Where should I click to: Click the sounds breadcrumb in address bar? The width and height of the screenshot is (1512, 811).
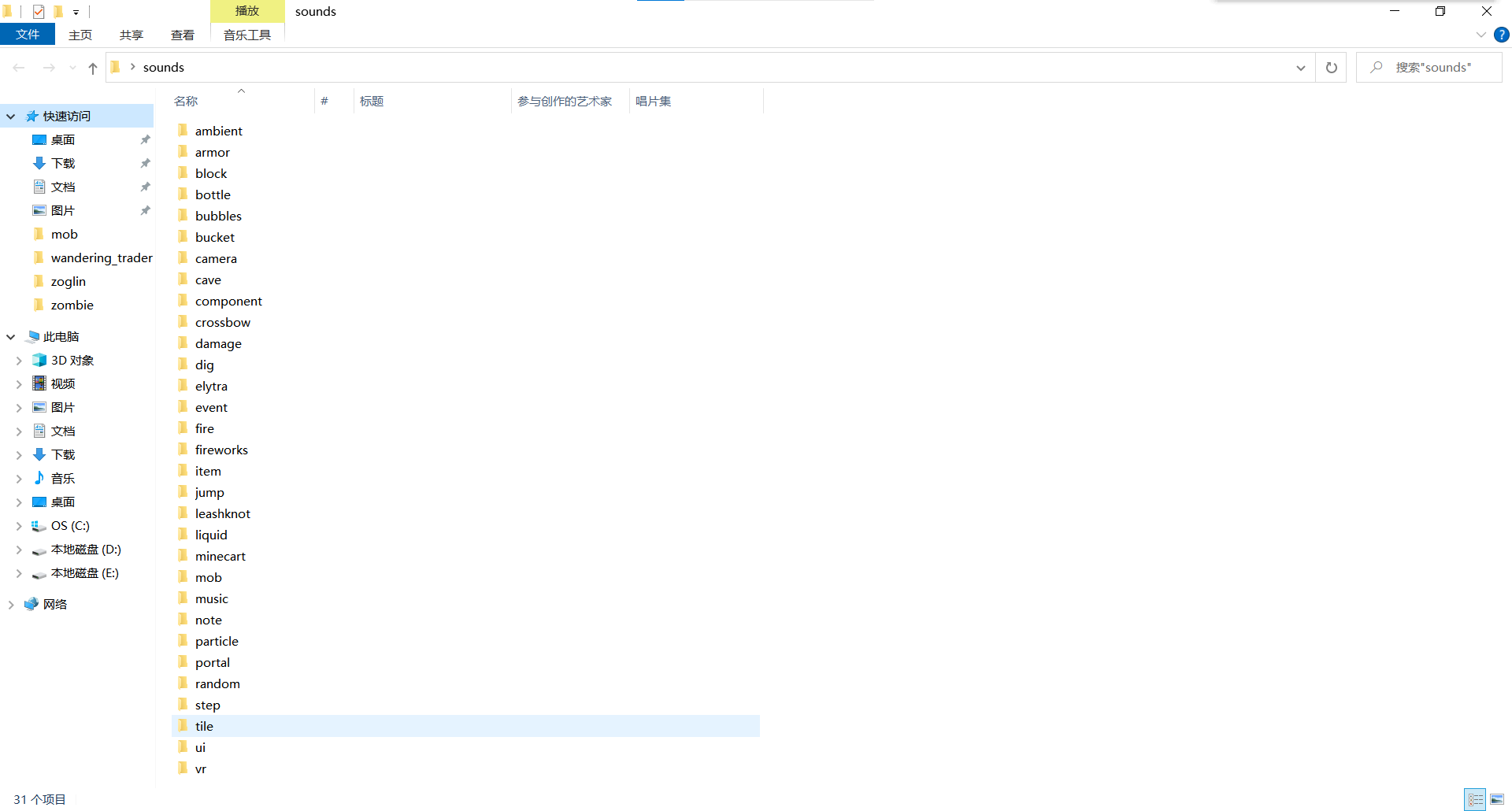[x=164, y=68]
